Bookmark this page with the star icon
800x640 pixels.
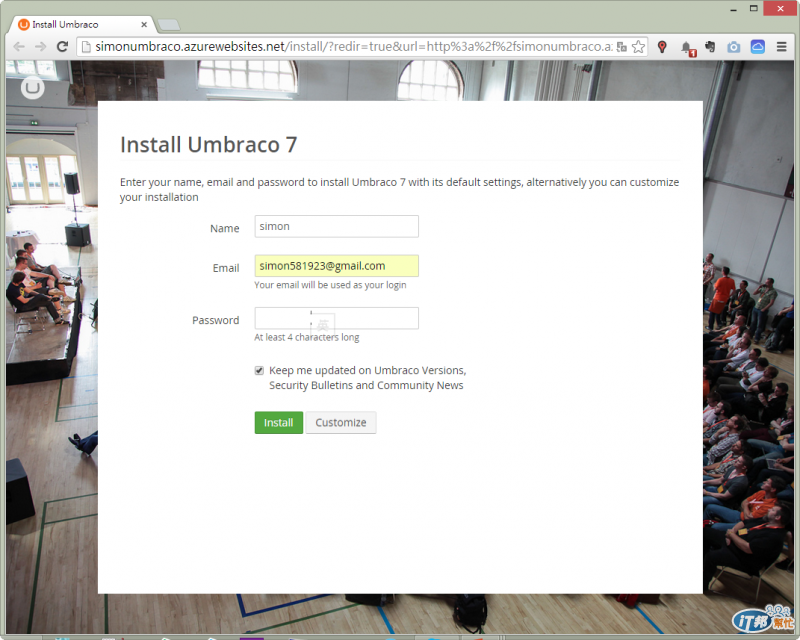point(638,47)
